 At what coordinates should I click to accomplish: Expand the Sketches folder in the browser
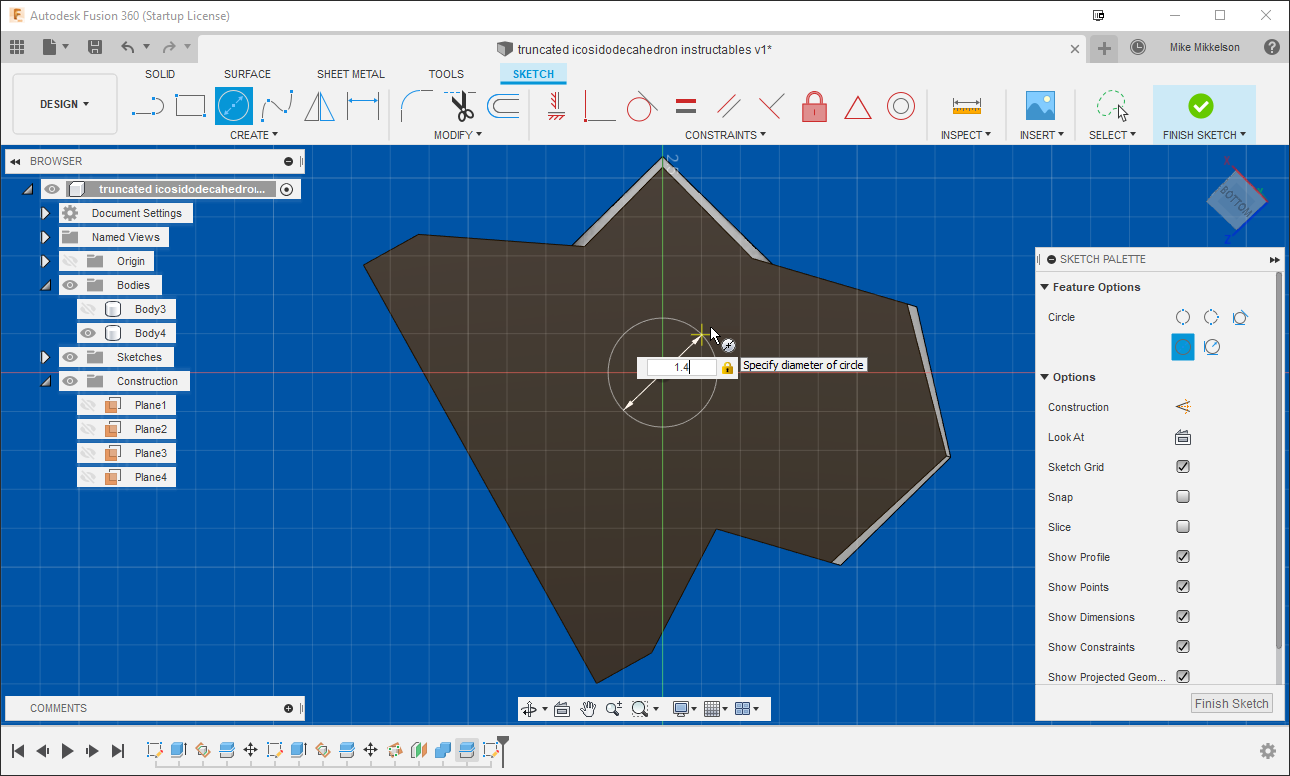point(45,356)
